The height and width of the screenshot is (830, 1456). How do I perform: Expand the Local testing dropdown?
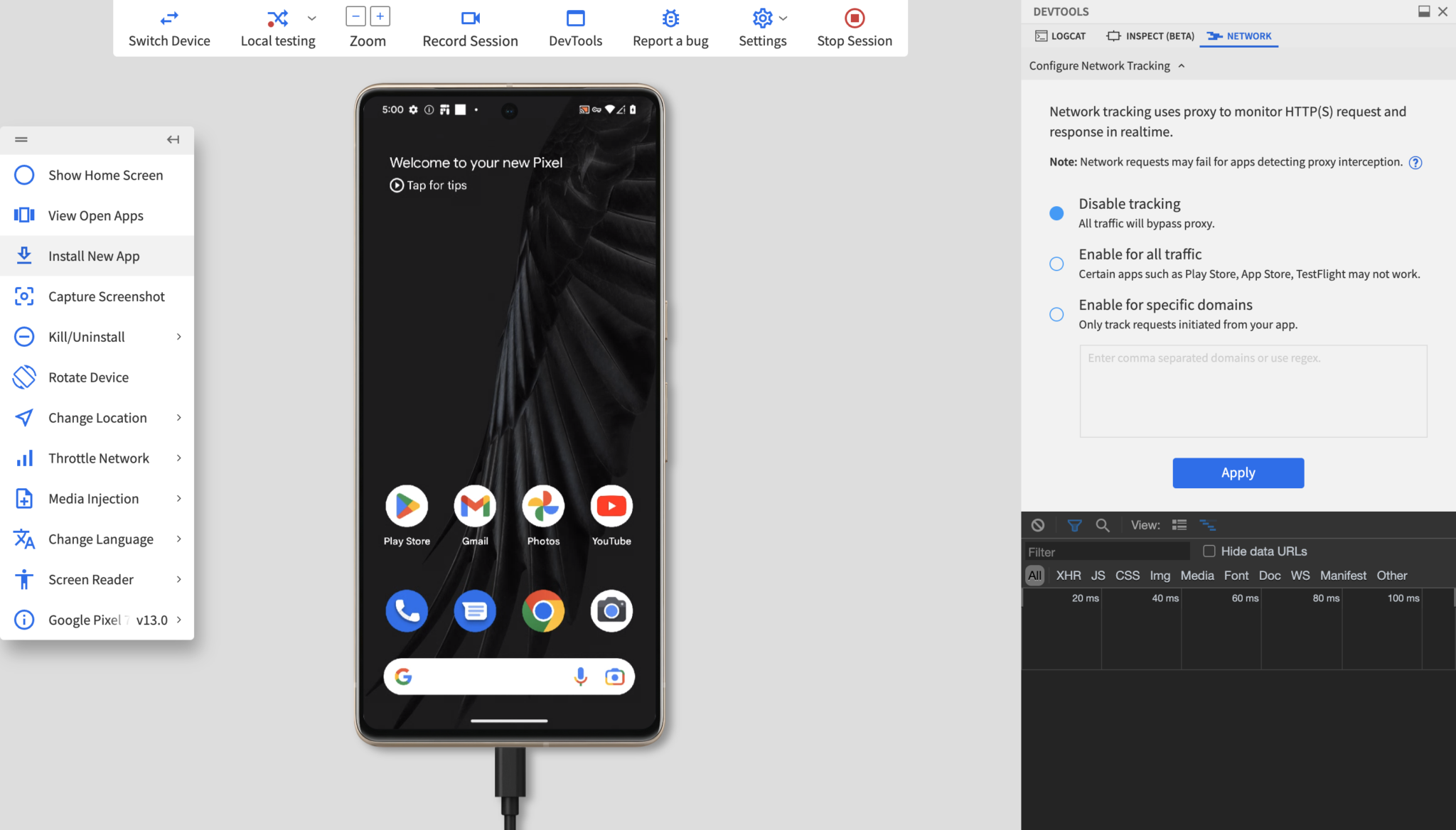click(x=311, y=18)
